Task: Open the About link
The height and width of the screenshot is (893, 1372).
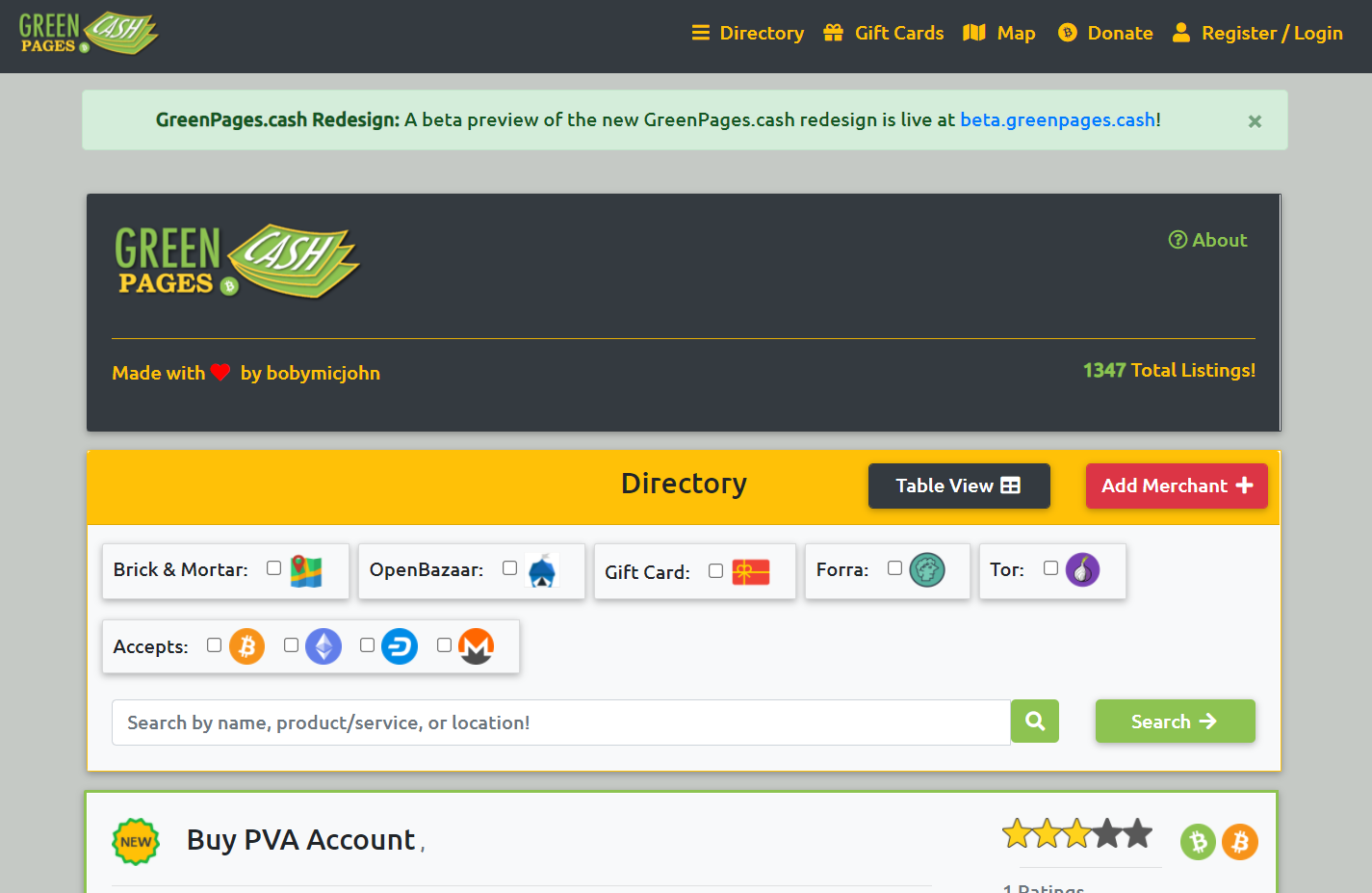Action: click(x=1207, y=240)
